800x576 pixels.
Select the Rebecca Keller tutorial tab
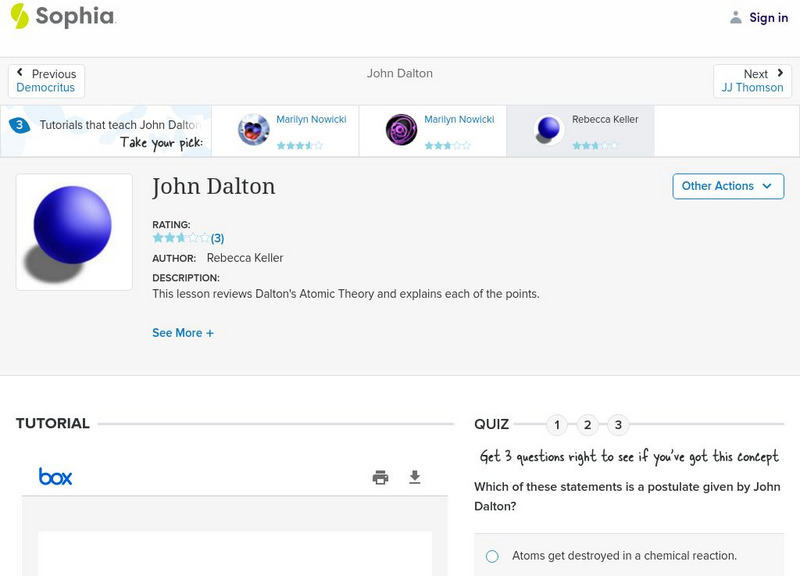(580, 131)
